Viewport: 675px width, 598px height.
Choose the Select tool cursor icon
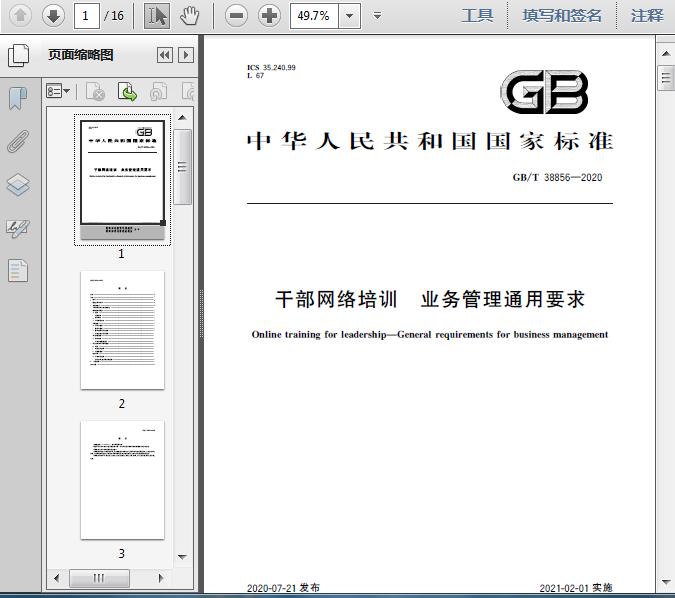157,15
